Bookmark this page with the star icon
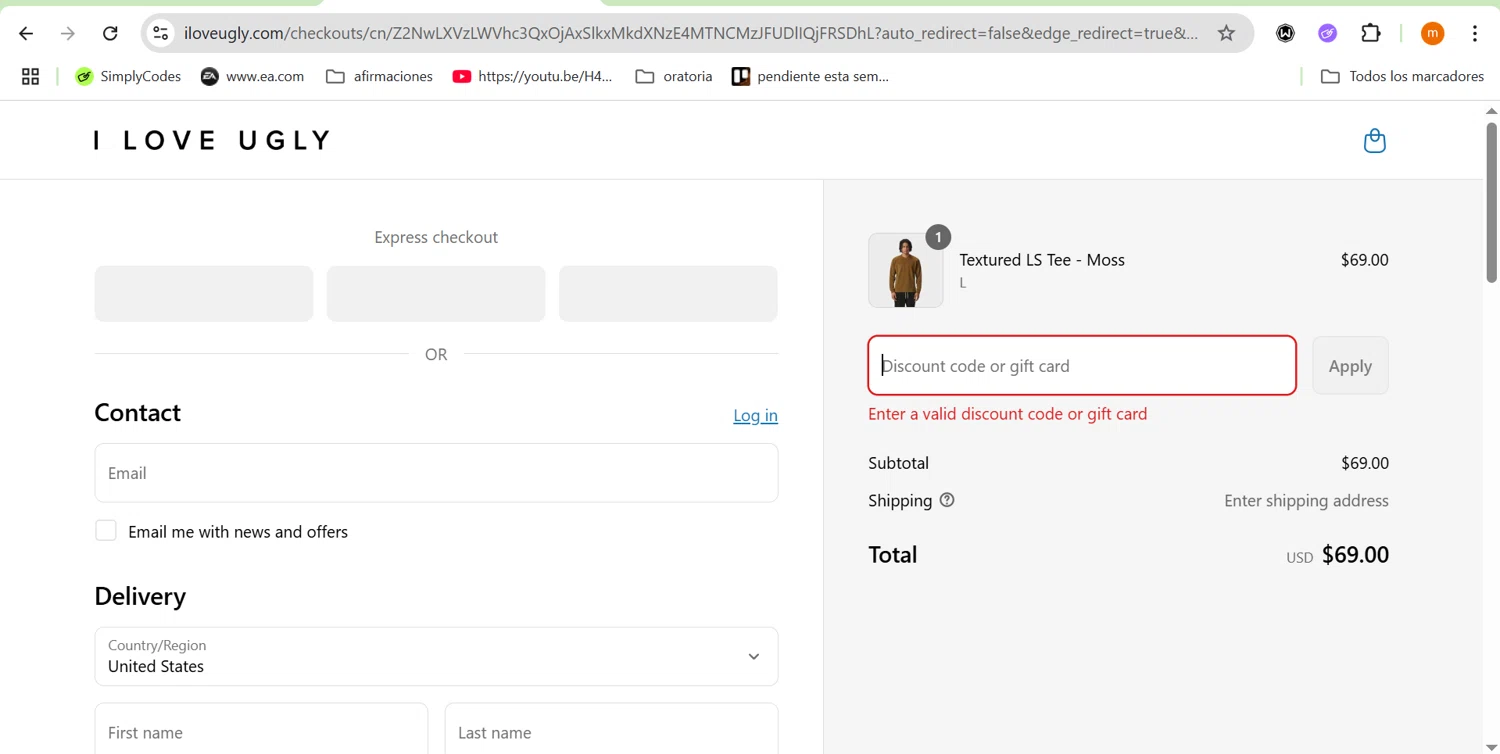 (x=1226, y=33)
